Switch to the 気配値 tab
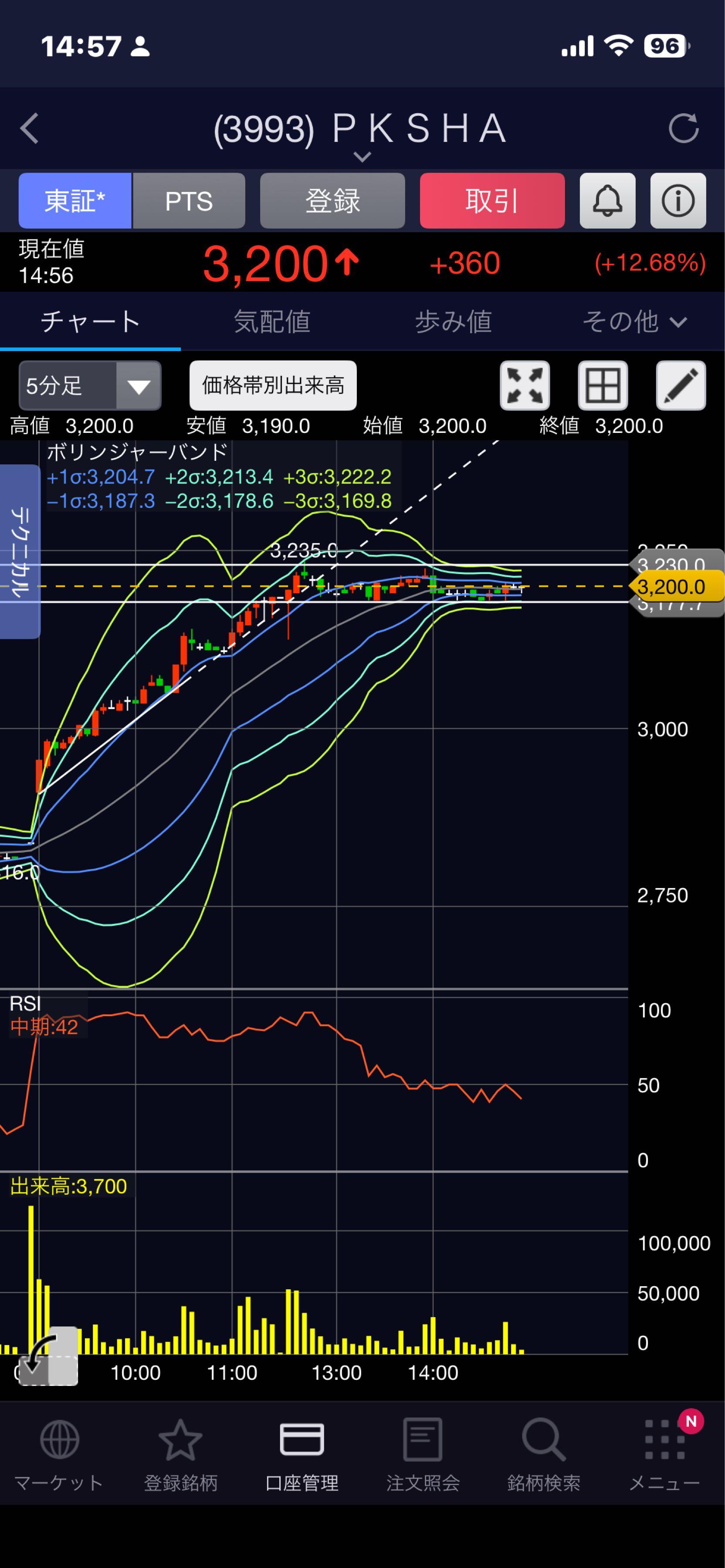Screen dimensions: 725x1568 [x=272, y=321]
